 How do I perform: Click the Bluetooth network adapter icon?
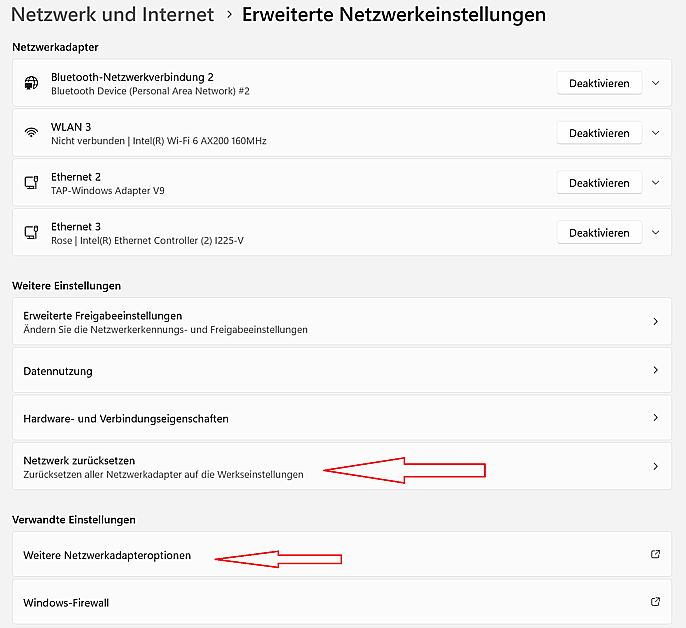[31, 83]
